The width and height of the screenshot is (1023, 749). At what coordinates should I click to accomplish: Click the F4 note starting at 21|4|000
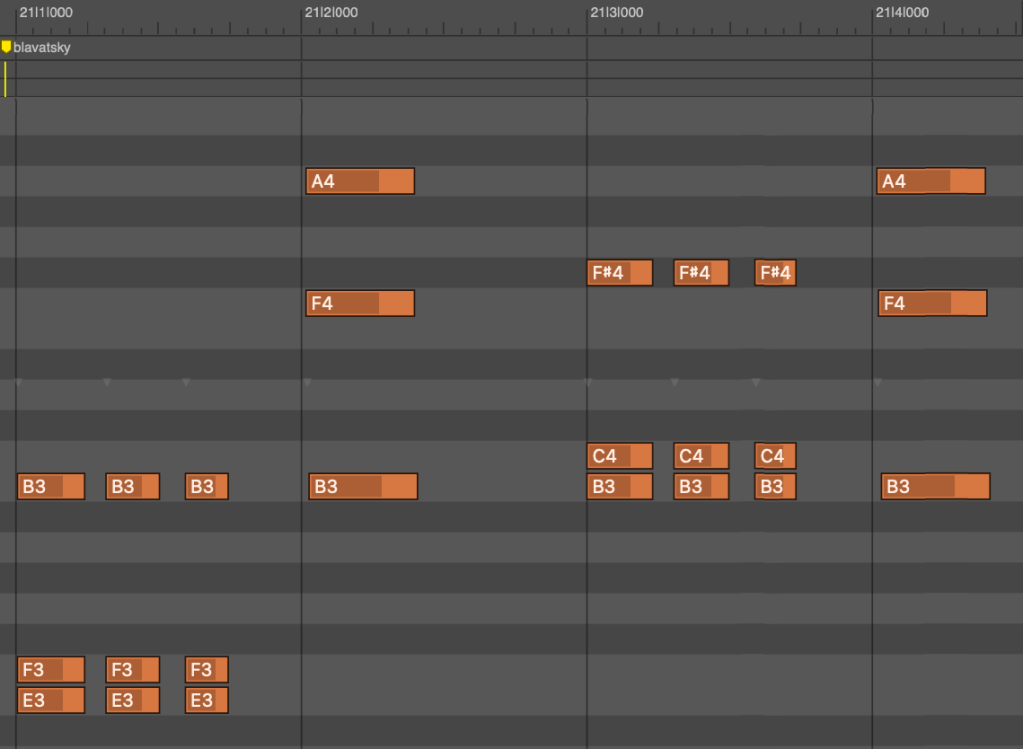[x=932, y=303]
